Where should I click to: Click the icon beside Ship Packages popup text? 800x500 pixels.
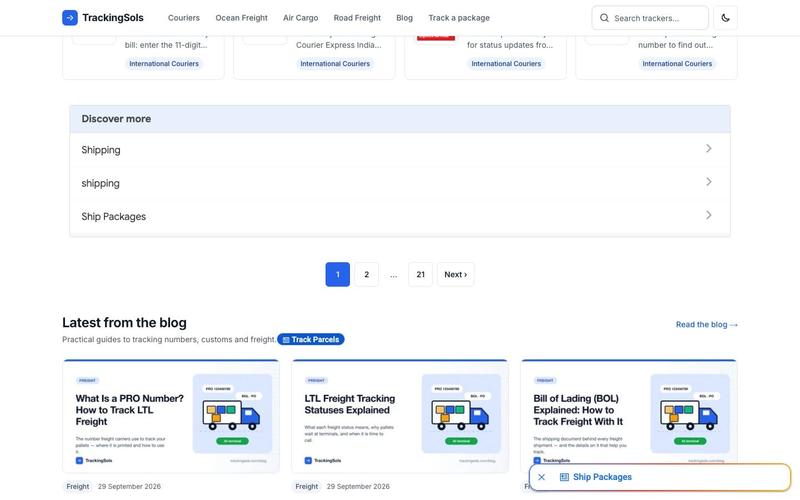coord(564,477)
